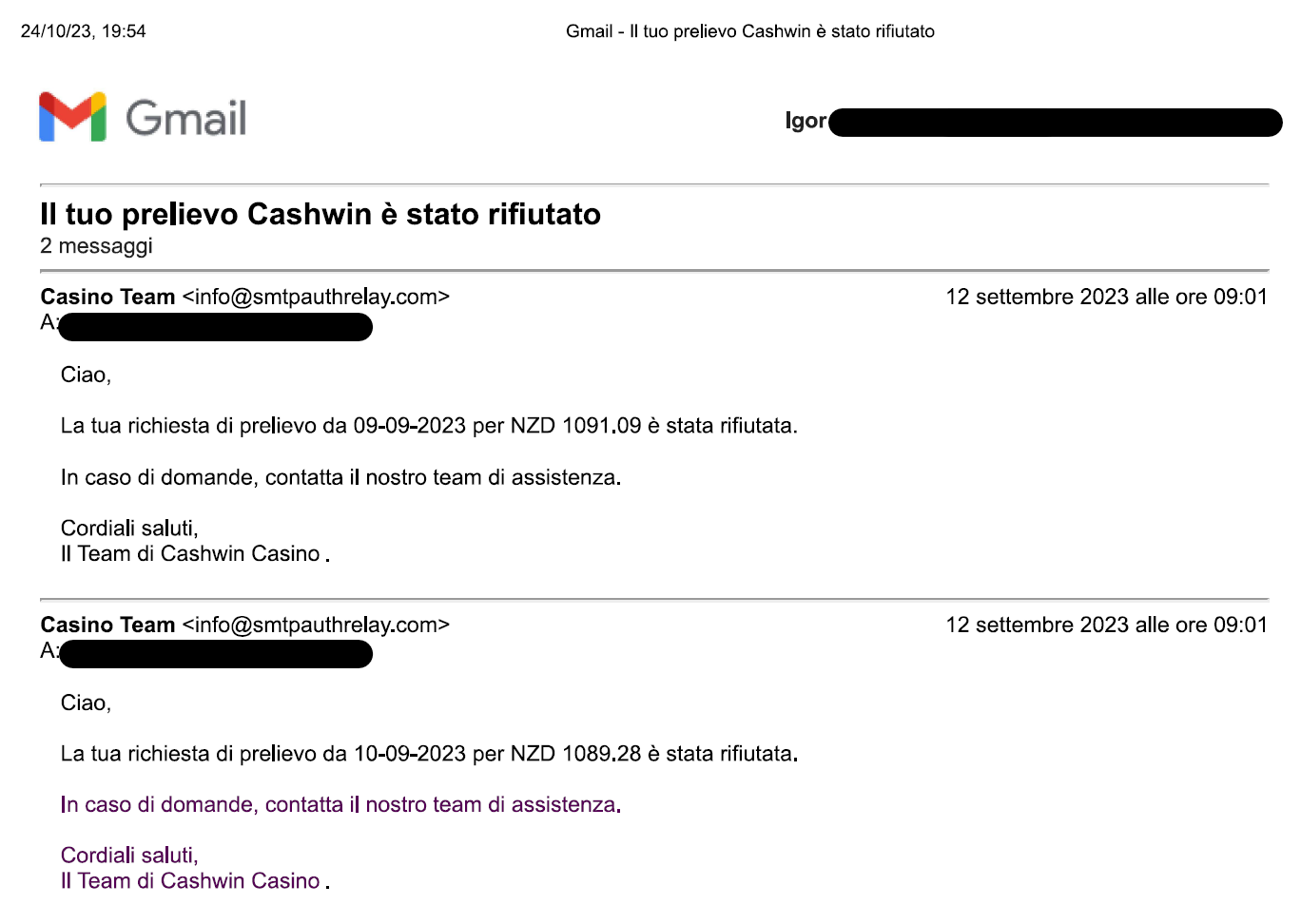The width and height of the screenshot is (1301, 924).
Task: Click the subject heading about the rejected Cashwin withdrawal
Action: click(x=320, y=214)
